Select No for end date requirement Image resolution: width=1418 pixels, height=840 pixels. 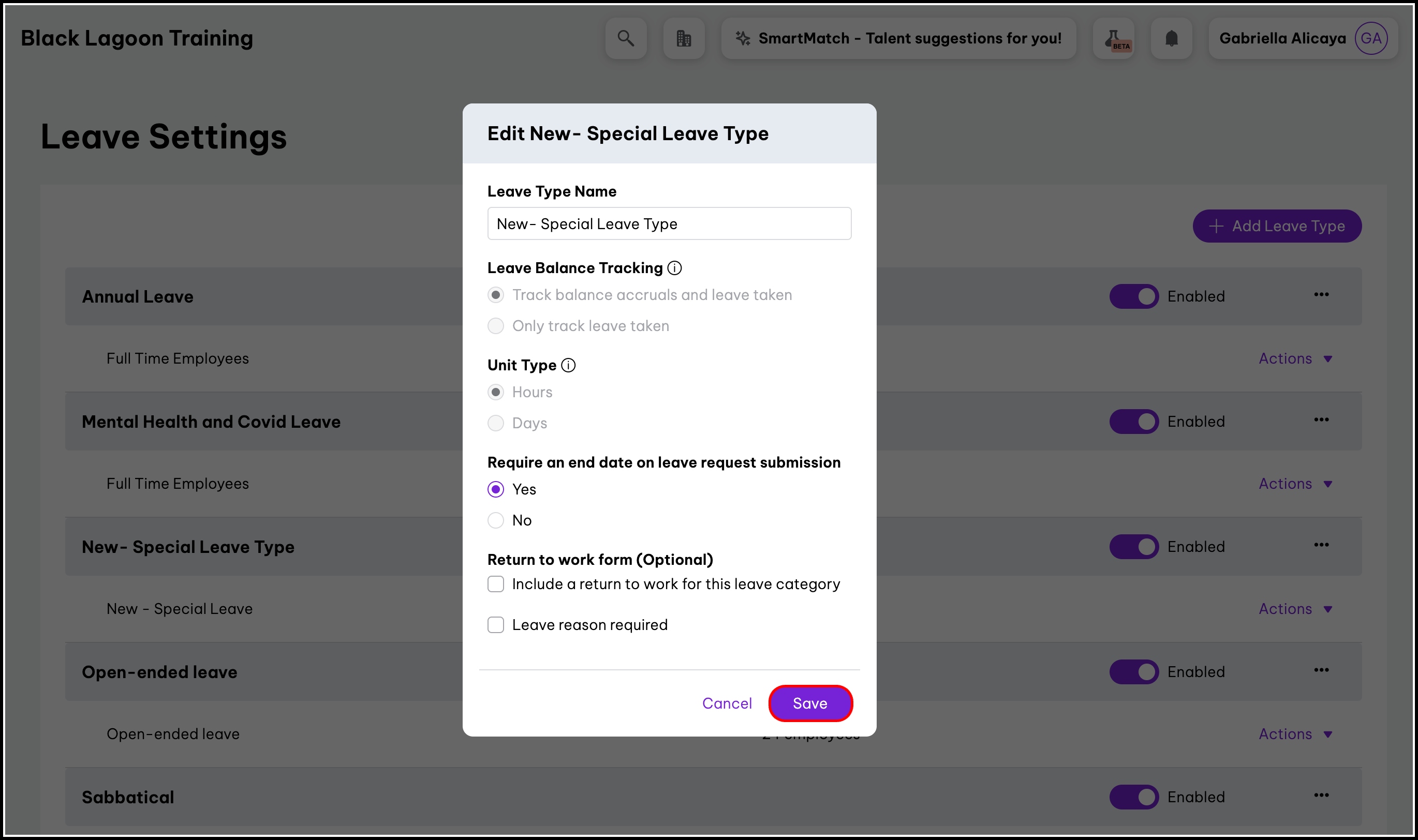coord(495,520)
